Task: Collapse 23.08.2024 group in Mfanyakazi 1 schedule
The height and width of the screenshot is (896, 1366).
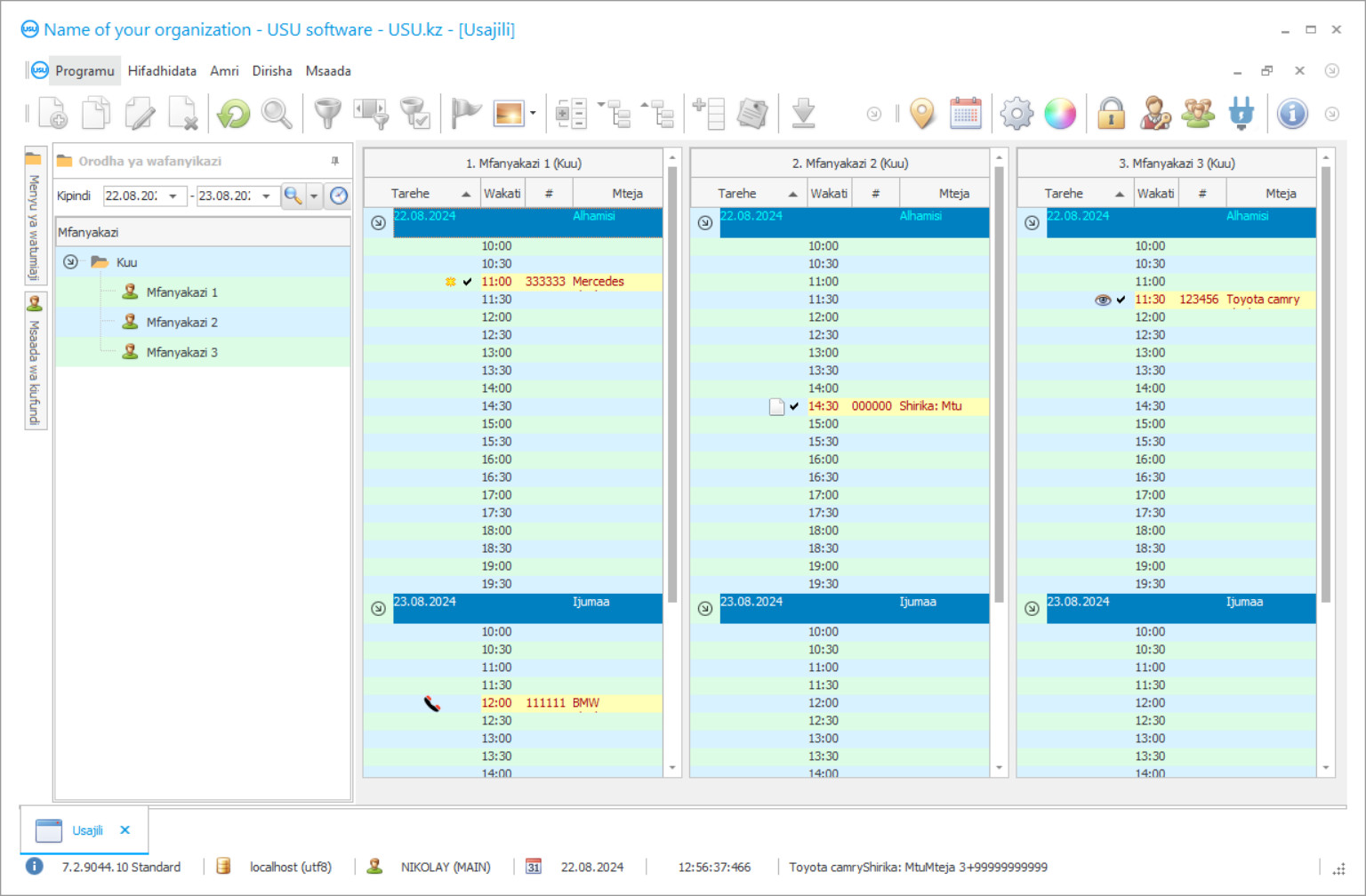Action: pos(378,609)
